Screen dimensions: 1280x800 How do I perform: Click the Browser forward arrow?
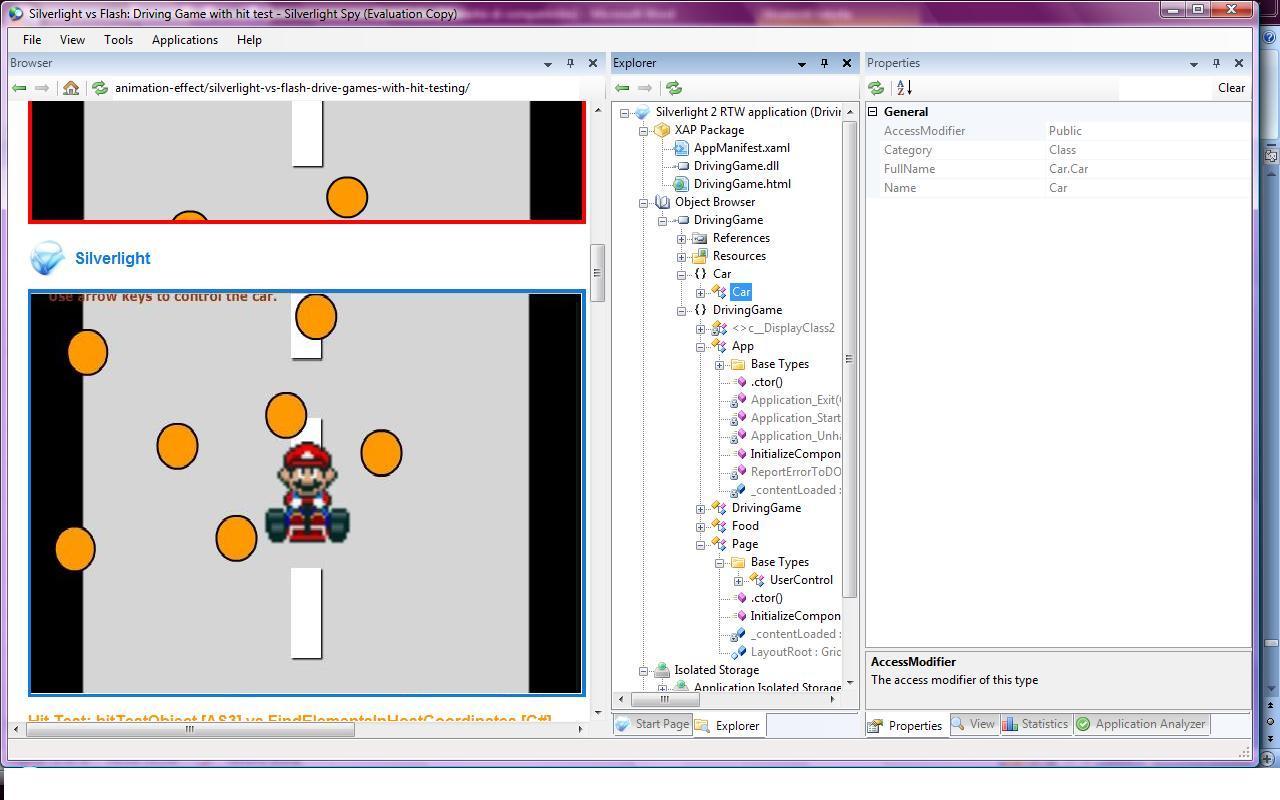point(41,88)
